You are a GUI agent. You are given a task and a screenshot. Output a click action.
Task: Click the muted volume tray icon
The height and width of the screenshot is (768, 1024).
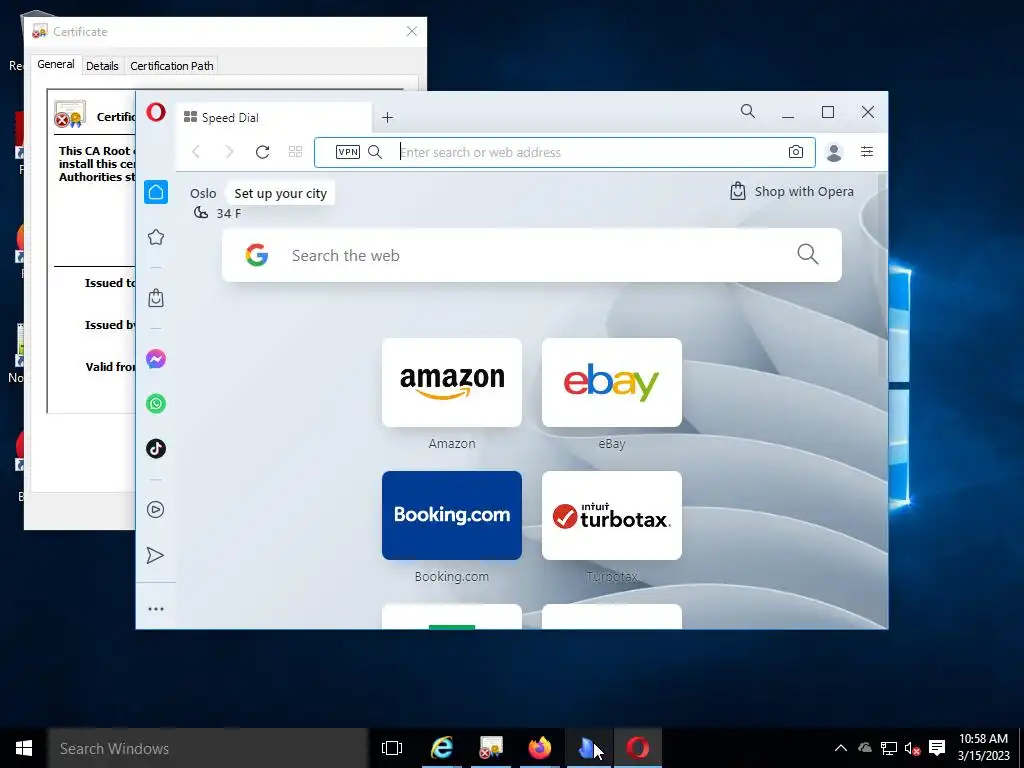pos(912,748)
